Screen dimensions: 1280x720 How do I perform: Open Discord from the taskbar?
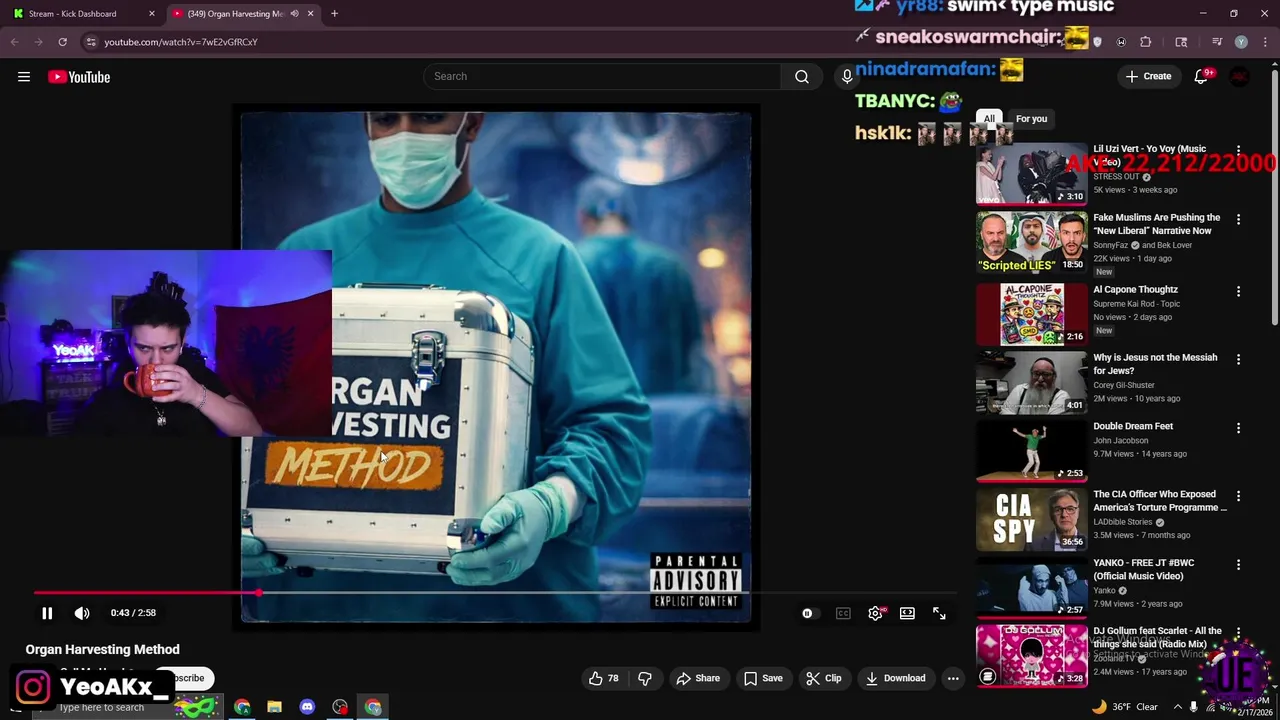(x=307, y=707)
